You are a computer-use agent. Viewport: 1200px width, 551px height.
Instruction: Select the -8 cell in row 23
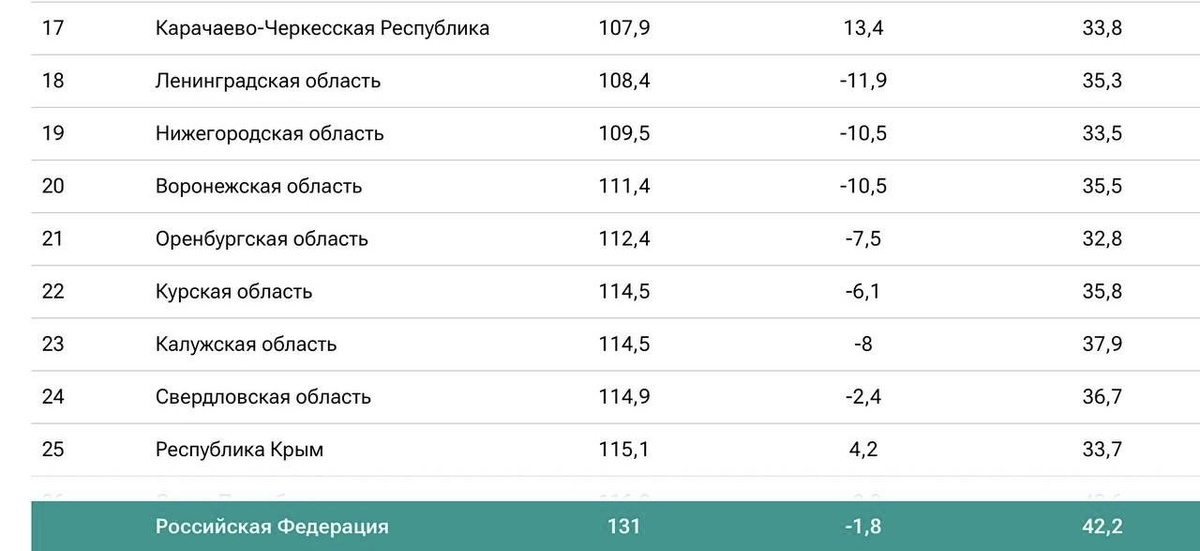(863, 345)
